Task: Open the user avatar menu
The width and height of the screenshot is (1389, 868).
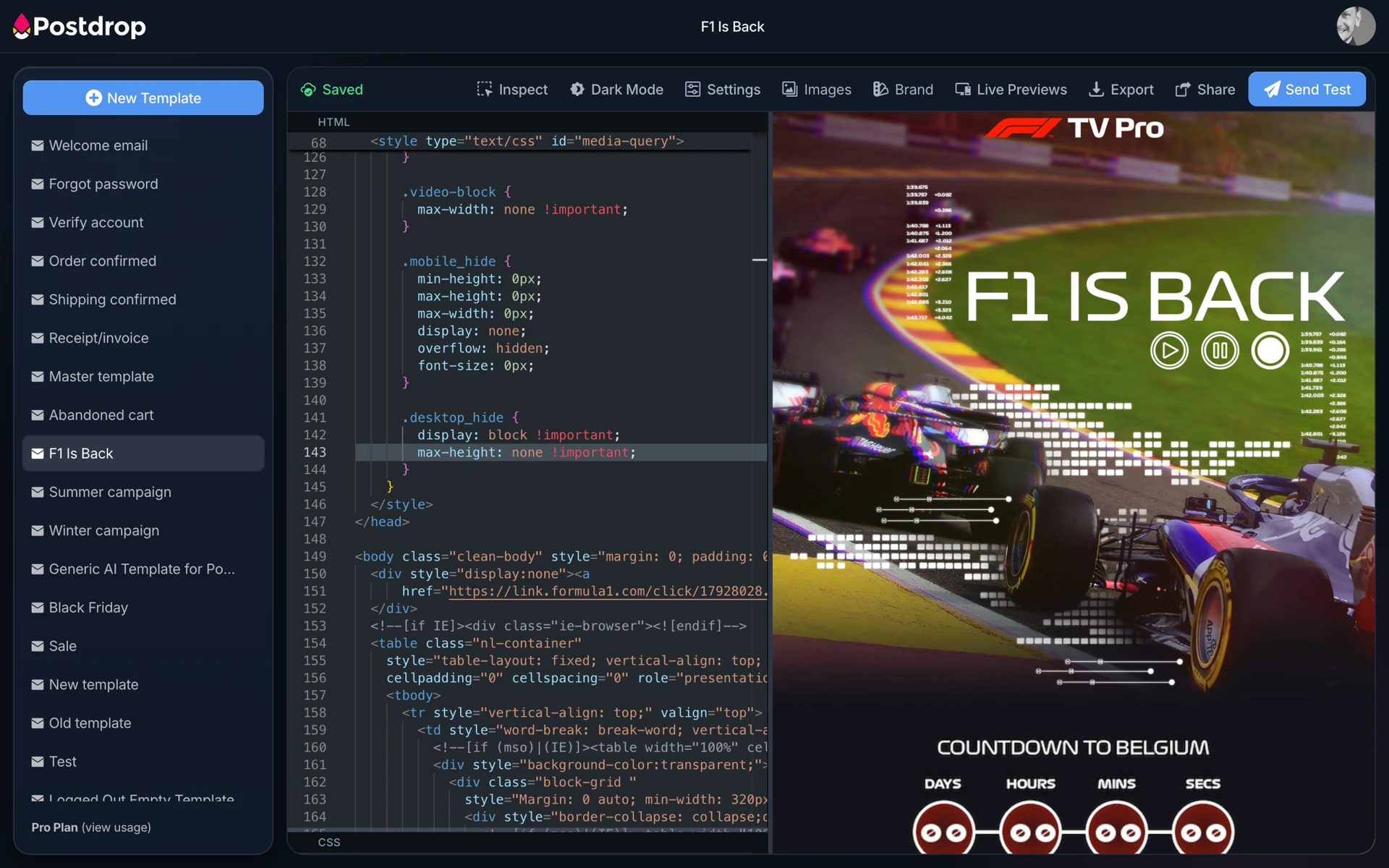Action: coord(1355,27)
